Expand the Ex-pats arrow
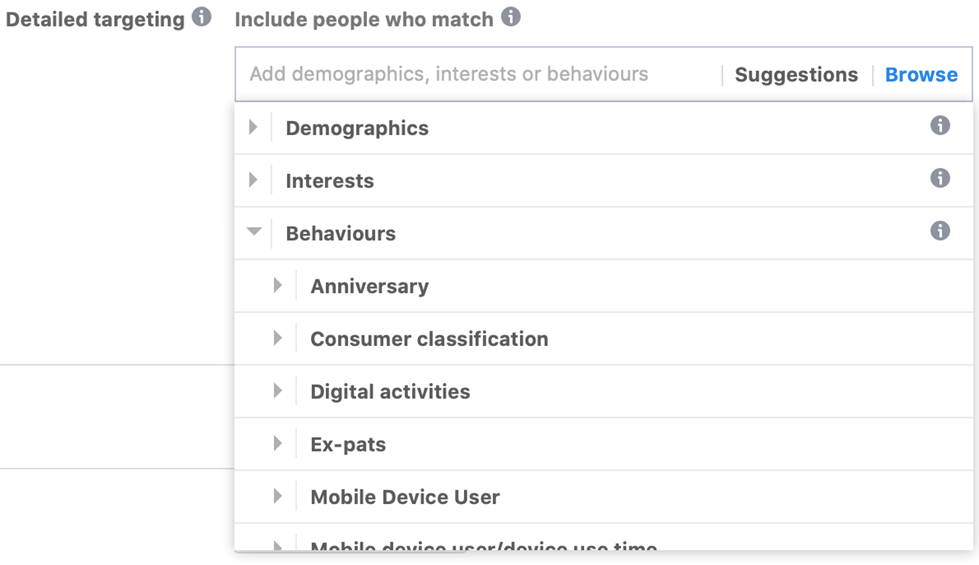979x565 pixels. 278,443
